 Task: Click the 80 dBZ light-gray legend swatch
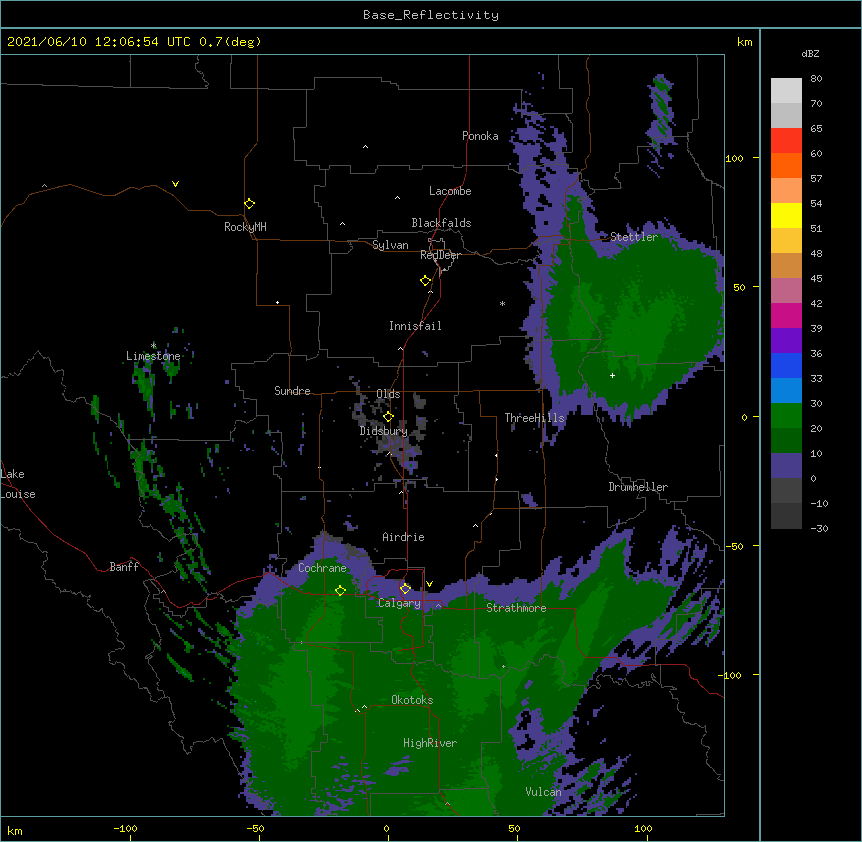(786, 91)
